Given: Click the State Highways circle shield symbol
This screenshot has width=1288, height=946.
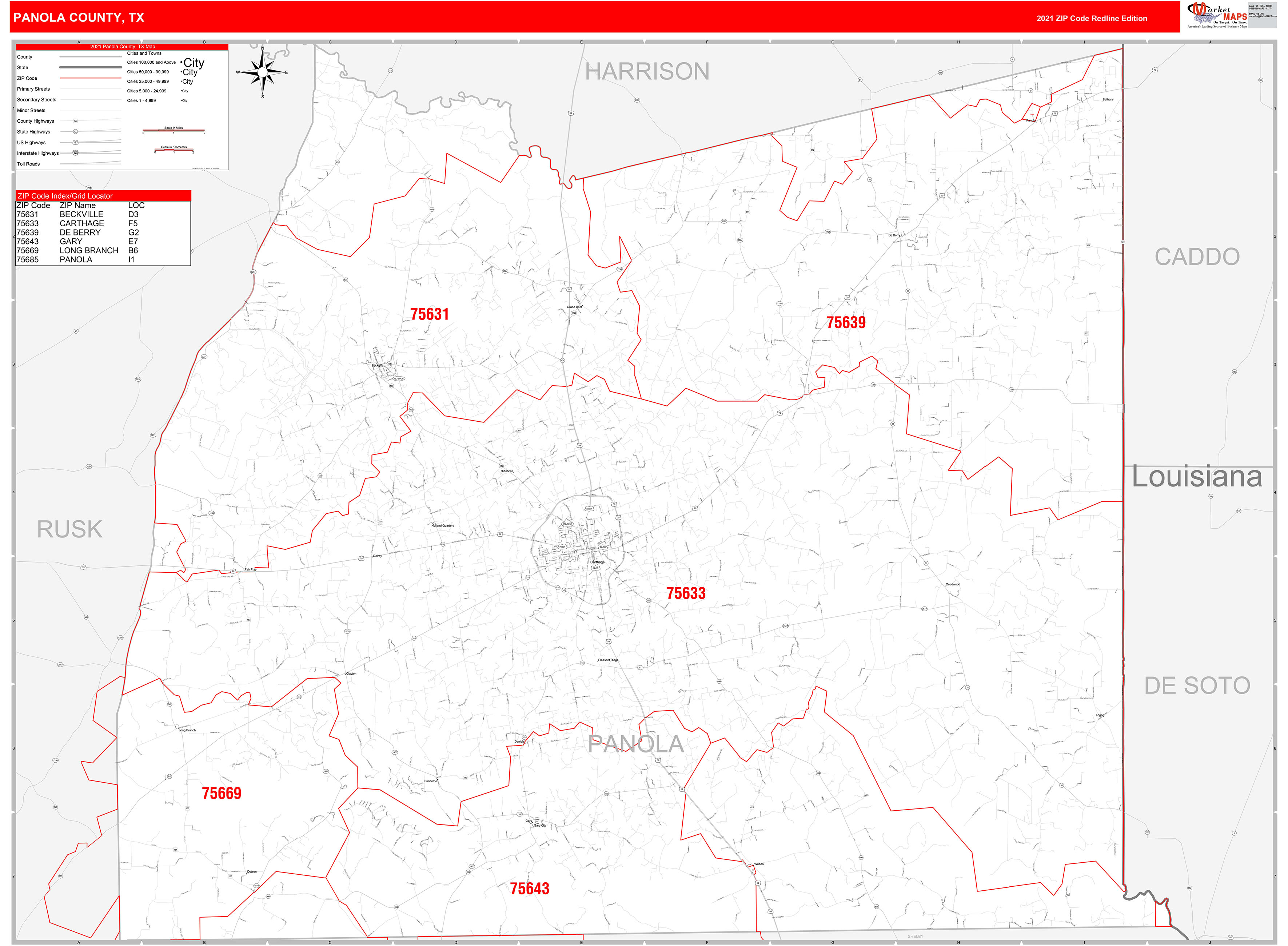Looking at the screenshot, I should point(75,132).
